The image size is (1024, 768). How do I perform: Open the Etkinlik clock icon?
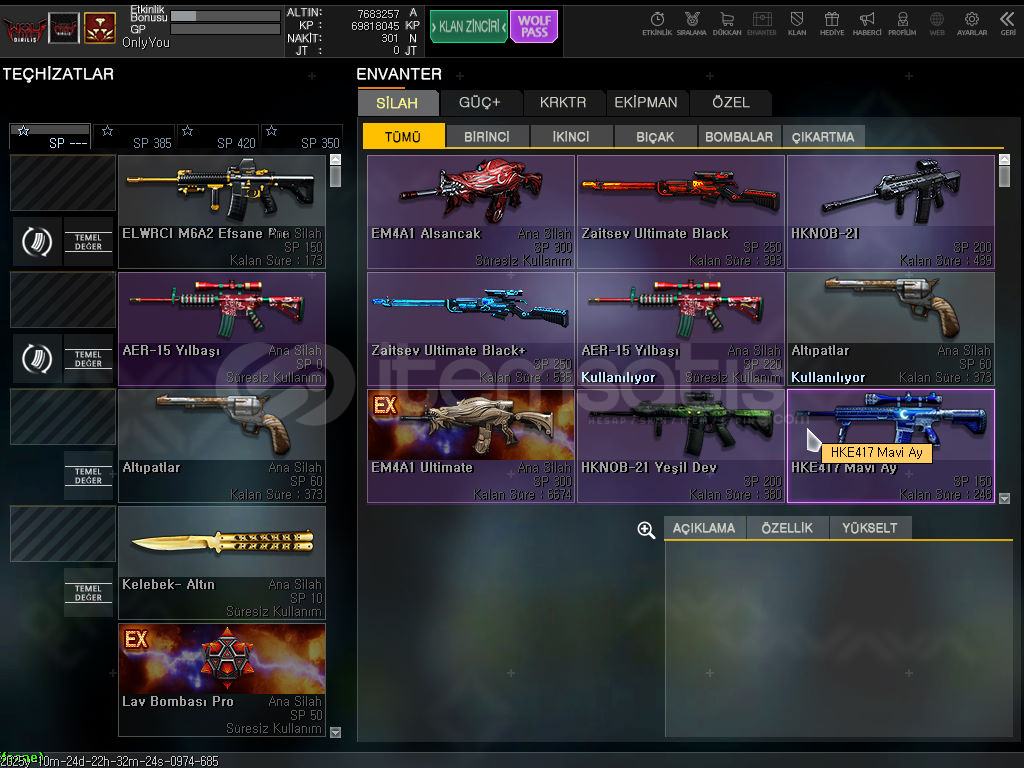pyautogui.click(x=657, y=24)
